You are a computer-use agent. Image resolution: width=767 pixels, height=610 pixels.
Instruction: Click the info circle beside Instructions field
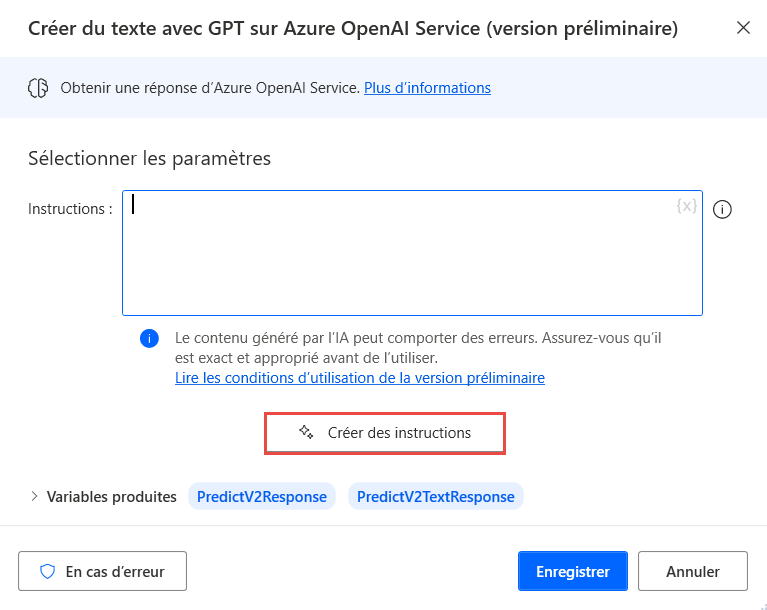[723, 210]
